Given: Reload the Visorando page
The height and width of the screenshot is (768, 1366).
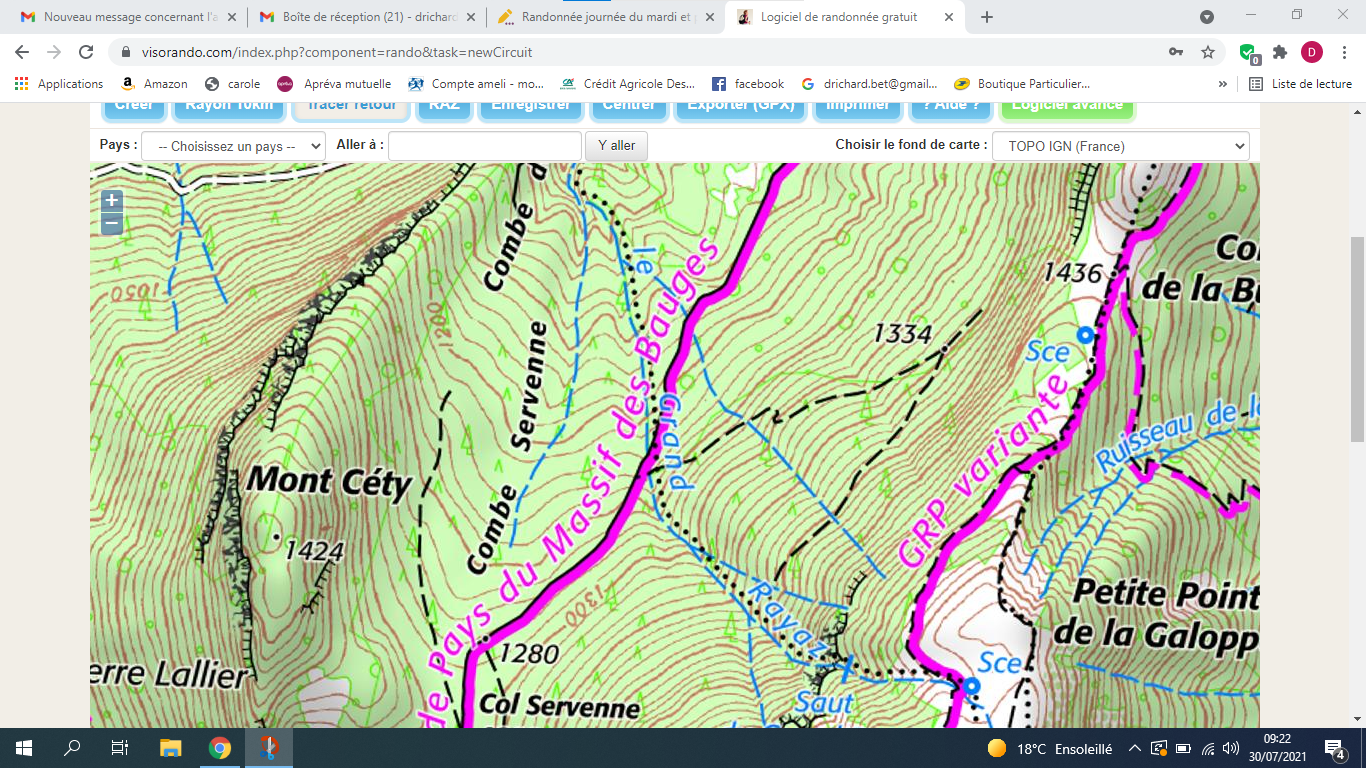Looking at the screenshot, I should (x=87, y=52).
